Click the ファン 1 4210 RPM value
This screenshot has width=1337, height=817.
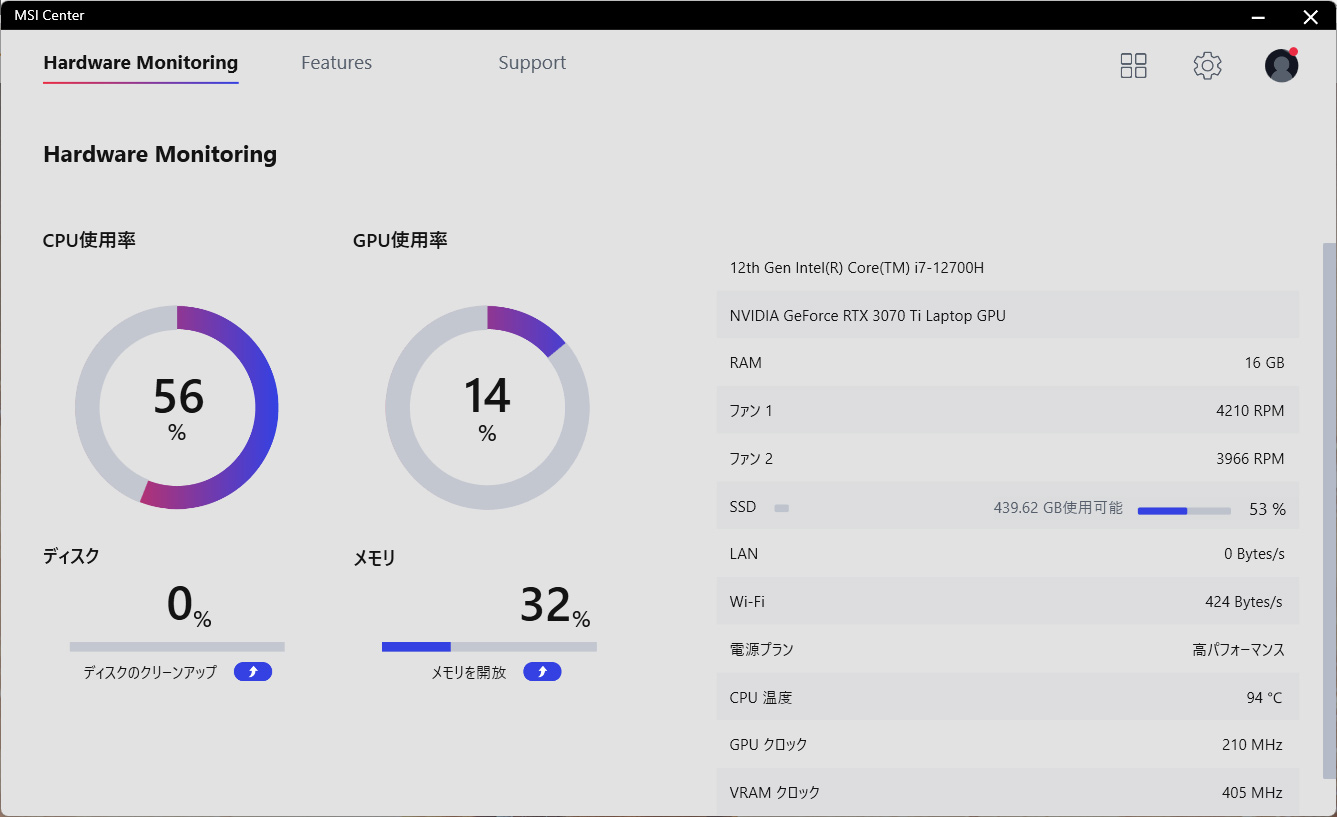pos(1250,411)
